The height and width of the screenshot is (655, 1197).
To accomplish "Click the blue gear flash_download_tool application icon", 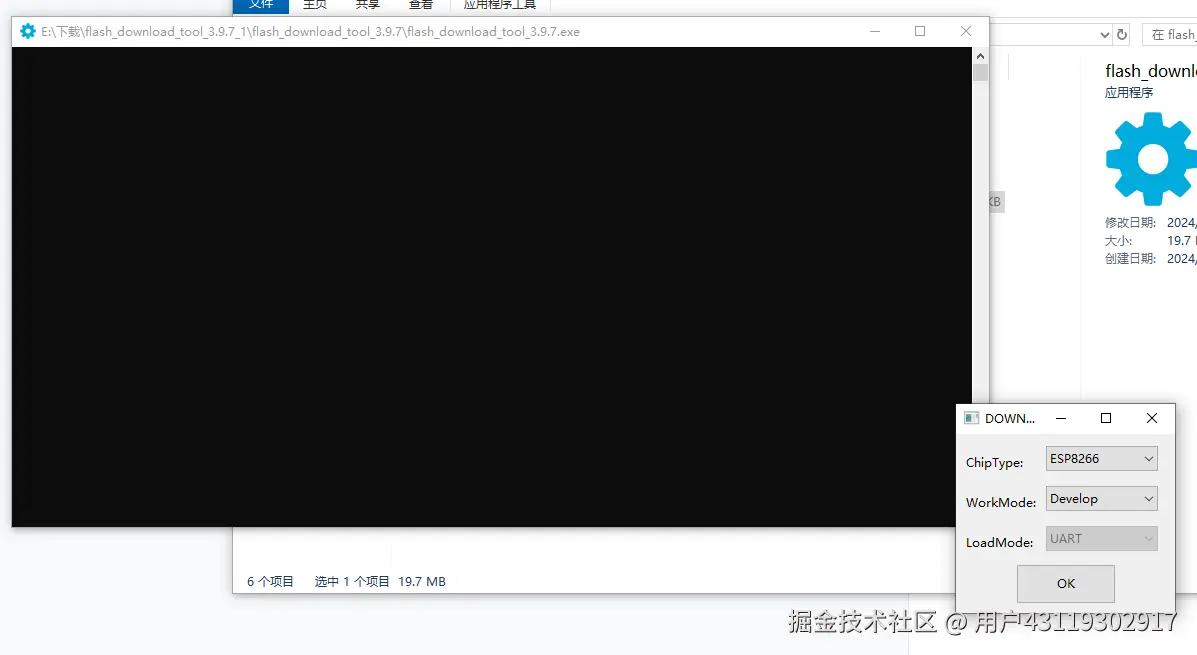I will click(x=1150, y=158).
